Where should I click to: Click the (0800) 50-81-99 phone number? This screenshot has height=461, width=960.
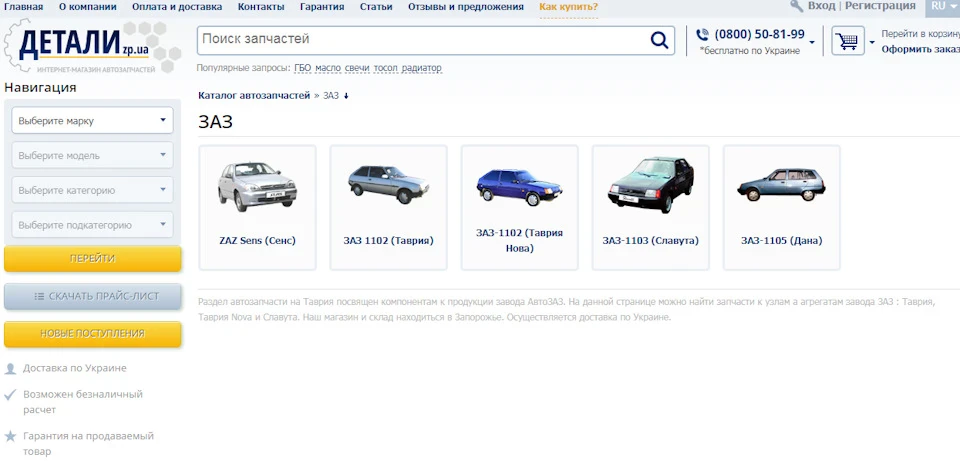(x=759, y=34)
